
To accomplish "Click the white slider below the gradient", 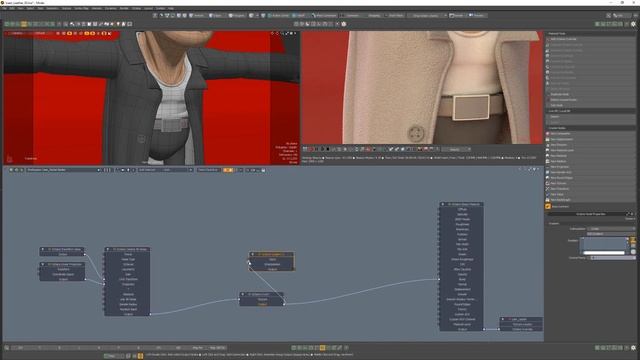I will (604, 253).
